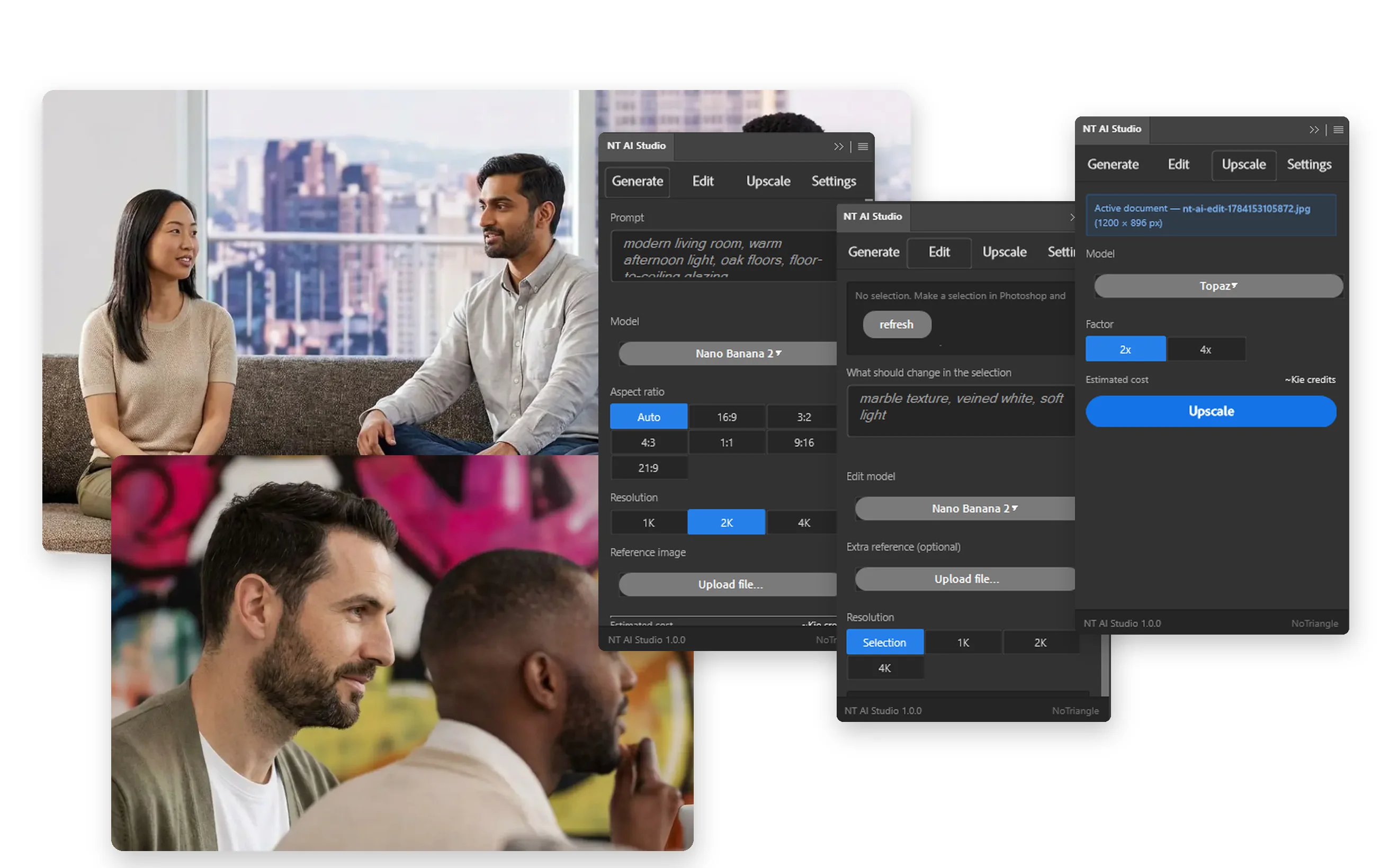The height and width of the screenshot is (868, 1398).
Task: Choose 9:16 aspect ratio
Action: pos(803,442)
